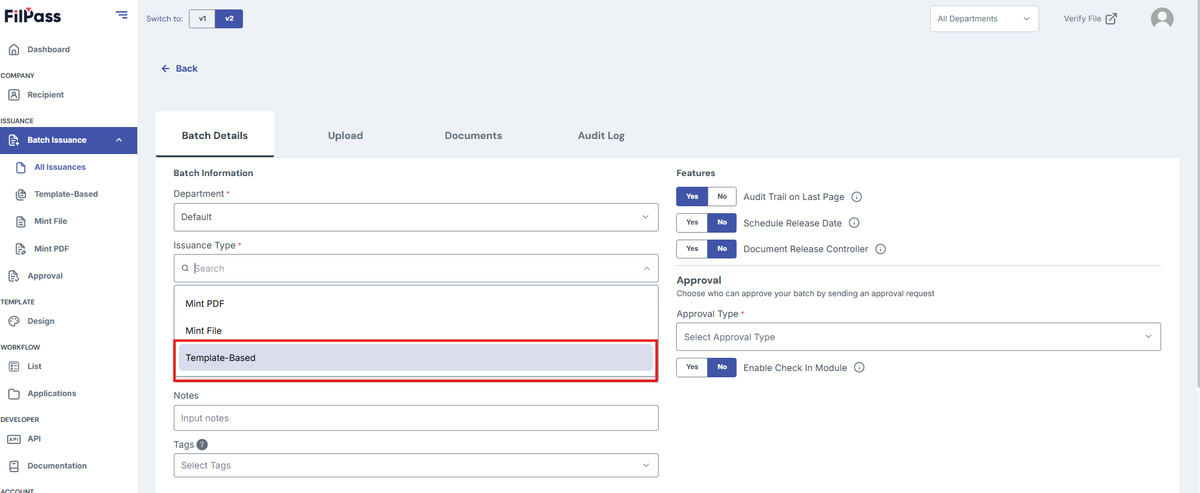The width and height of the screenshot is (1200, 493).
Task: Click the Verify File link
Action: [1090, 18]
